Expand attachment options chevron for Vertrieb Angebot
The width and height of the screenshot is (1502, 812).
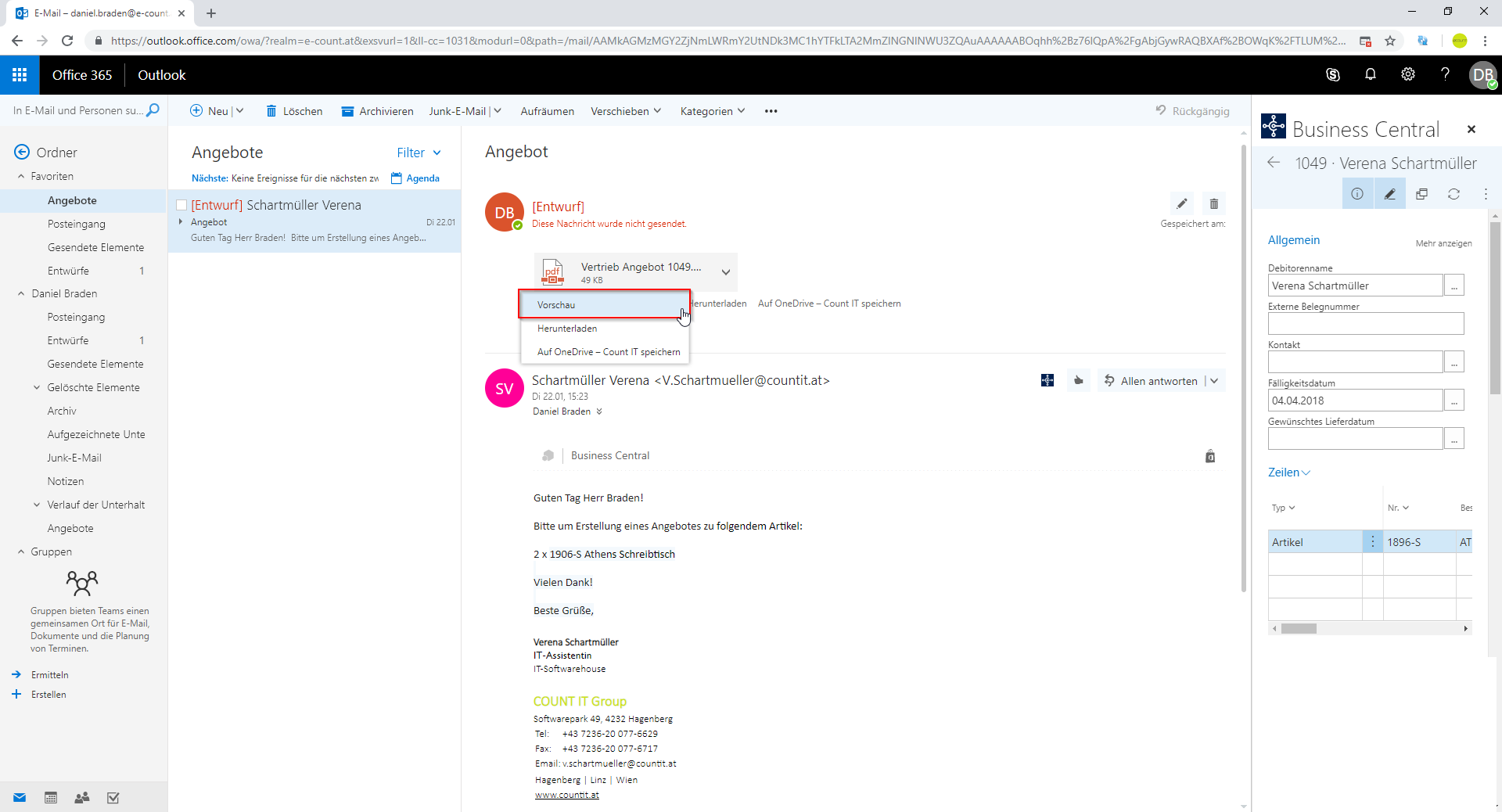pyautogui.click(x=726, y=272)
